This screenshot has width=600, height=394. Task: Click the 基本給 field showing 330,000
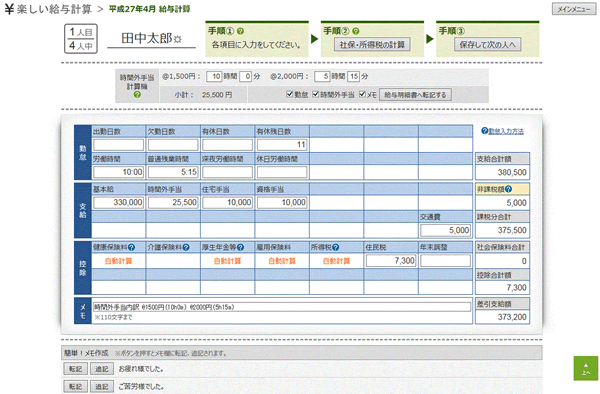119,202
